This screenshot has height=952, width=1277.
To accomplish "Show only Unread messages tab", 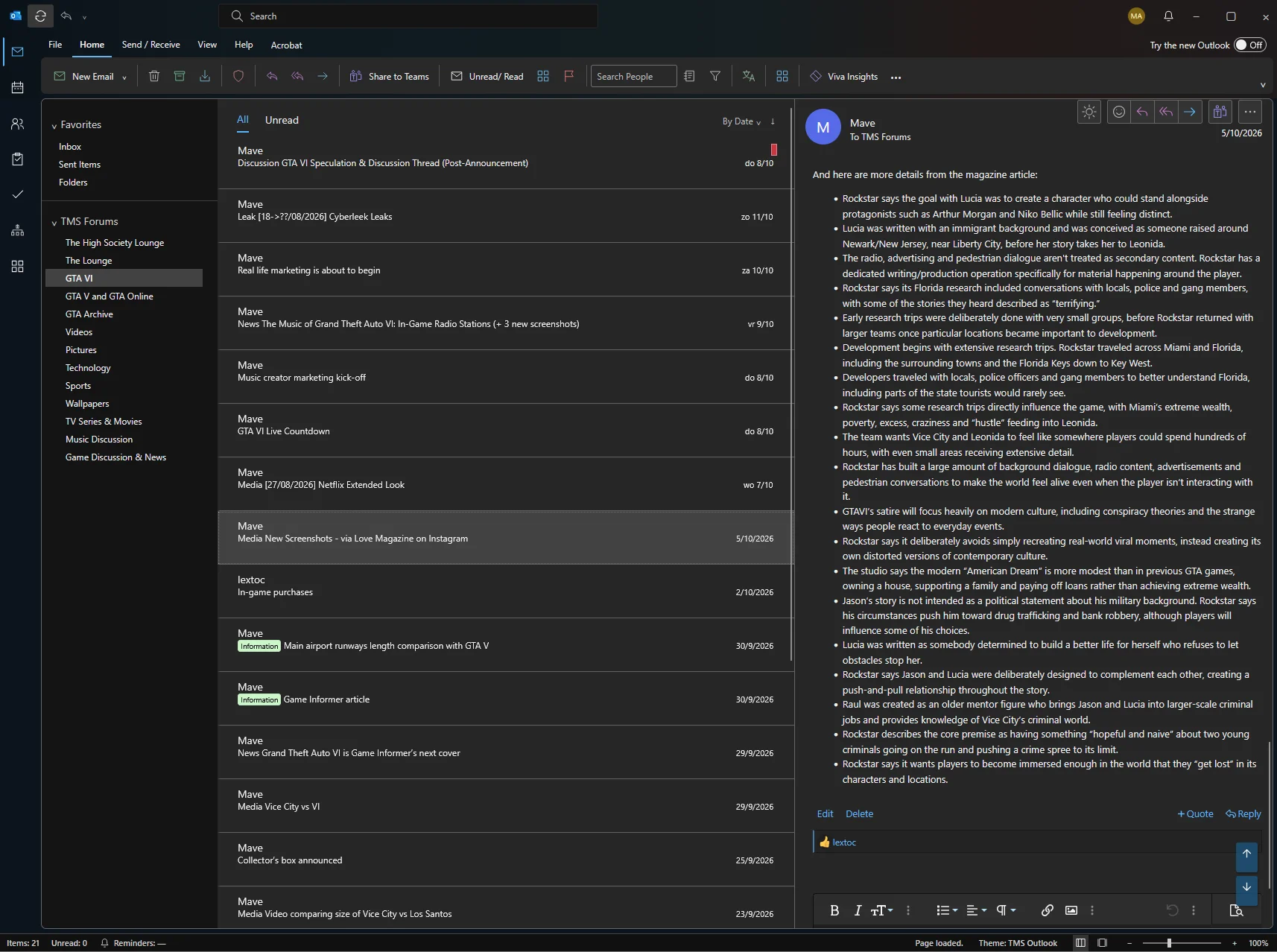I will tap(282, 120).
